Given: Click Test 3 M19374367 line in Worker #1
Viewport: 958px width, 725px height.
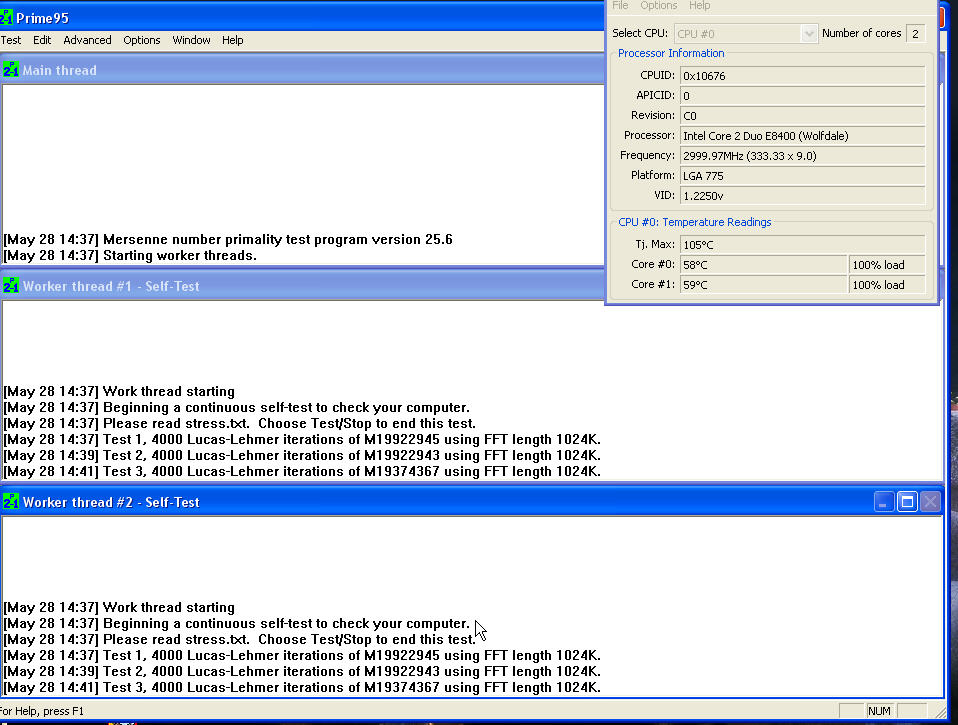Looking at the screenshot, I should [x=302, y=472].
